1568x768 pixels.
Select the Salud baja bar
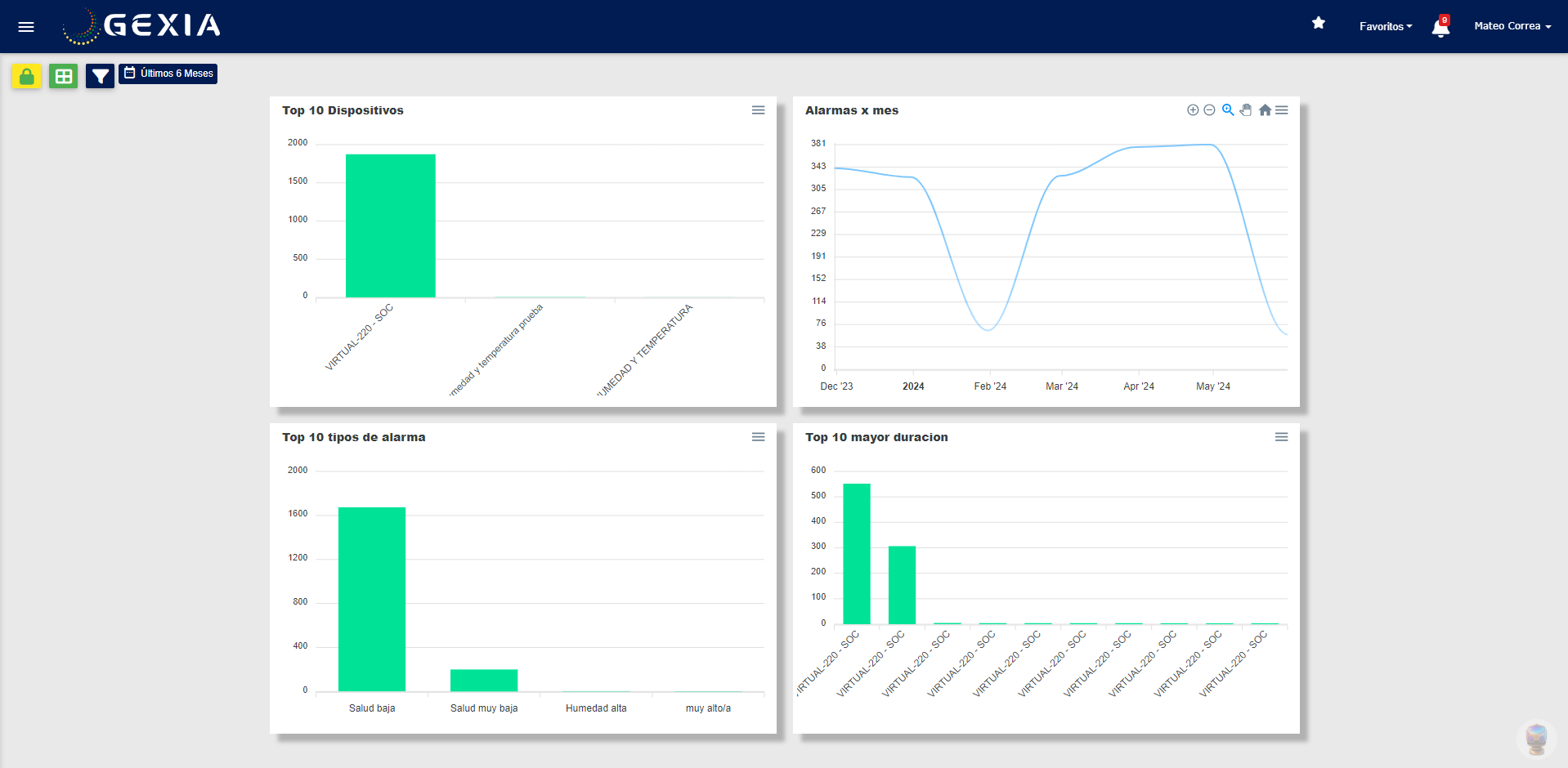click(x=371, y=596)
